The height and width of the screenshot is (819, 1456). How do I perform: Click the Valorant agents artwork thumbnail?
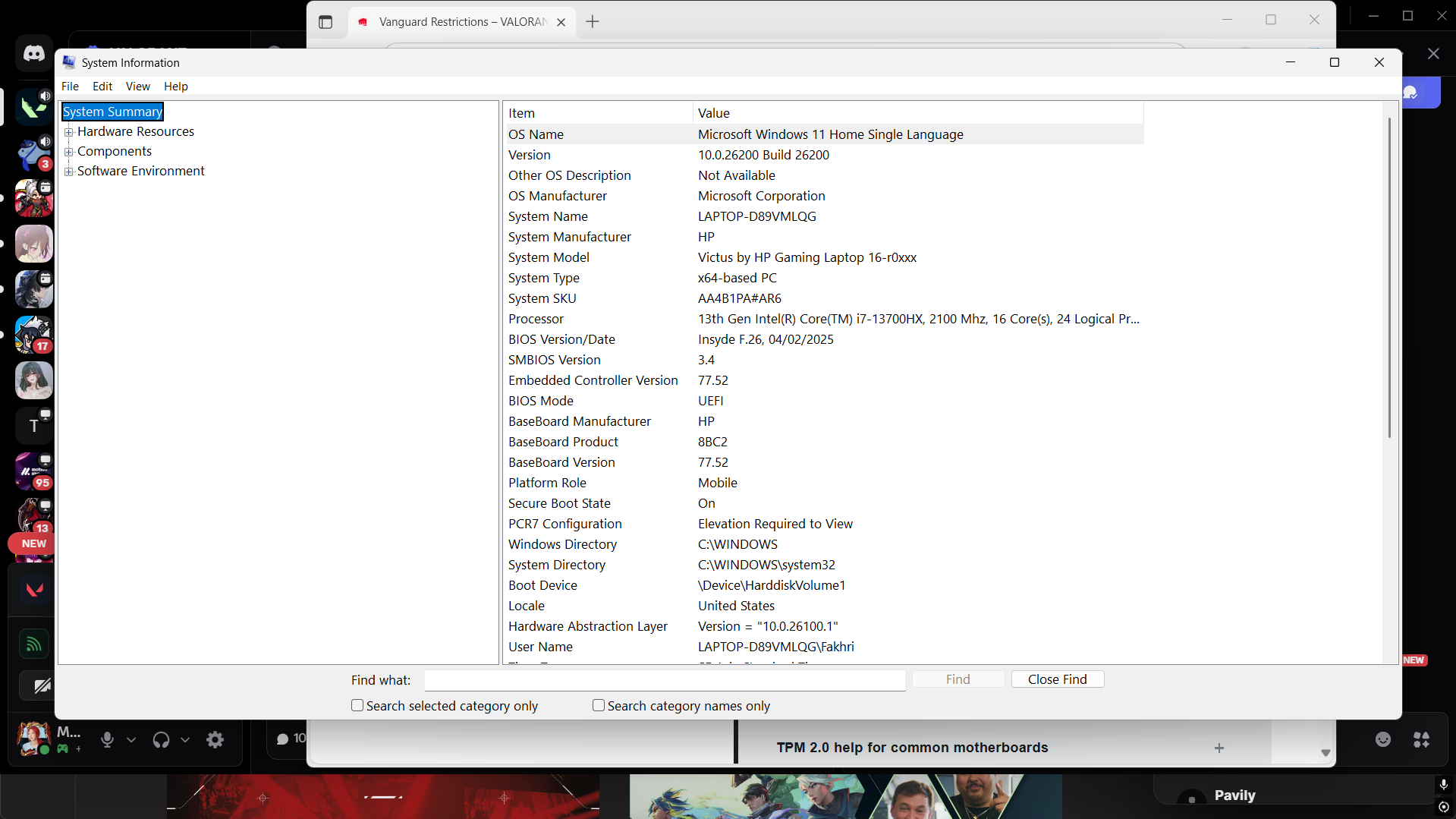(x=846, y=796)
